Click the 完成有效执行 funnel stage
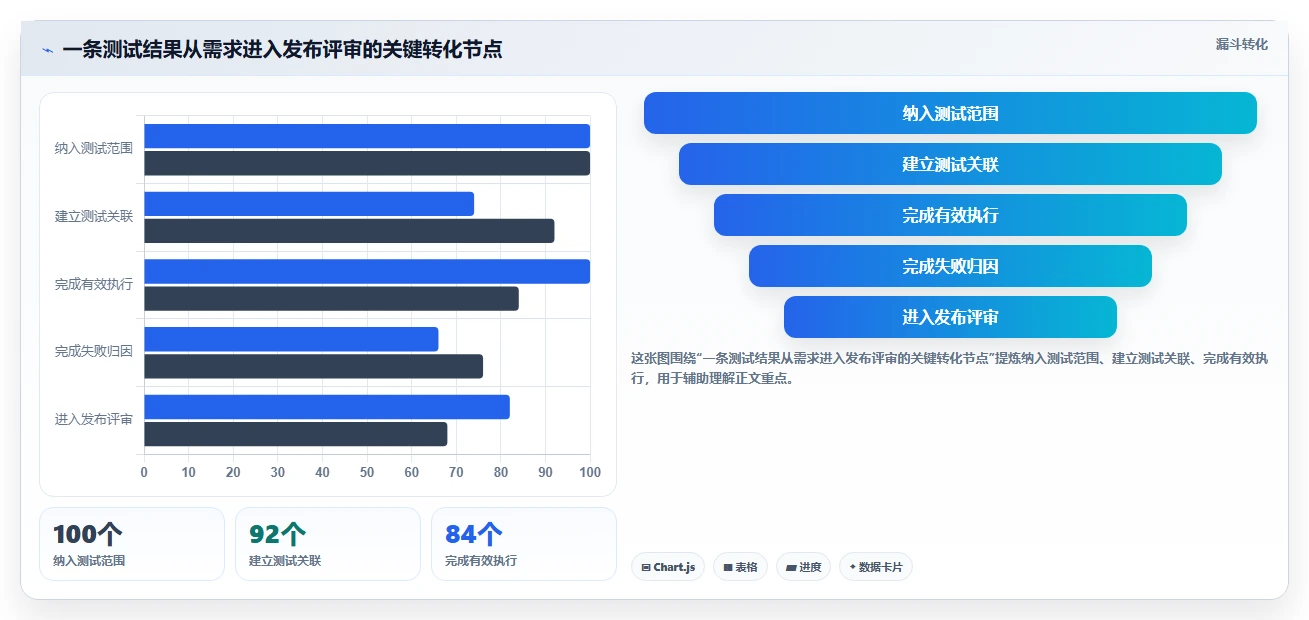1309x620 pixels. click(950, 215)
